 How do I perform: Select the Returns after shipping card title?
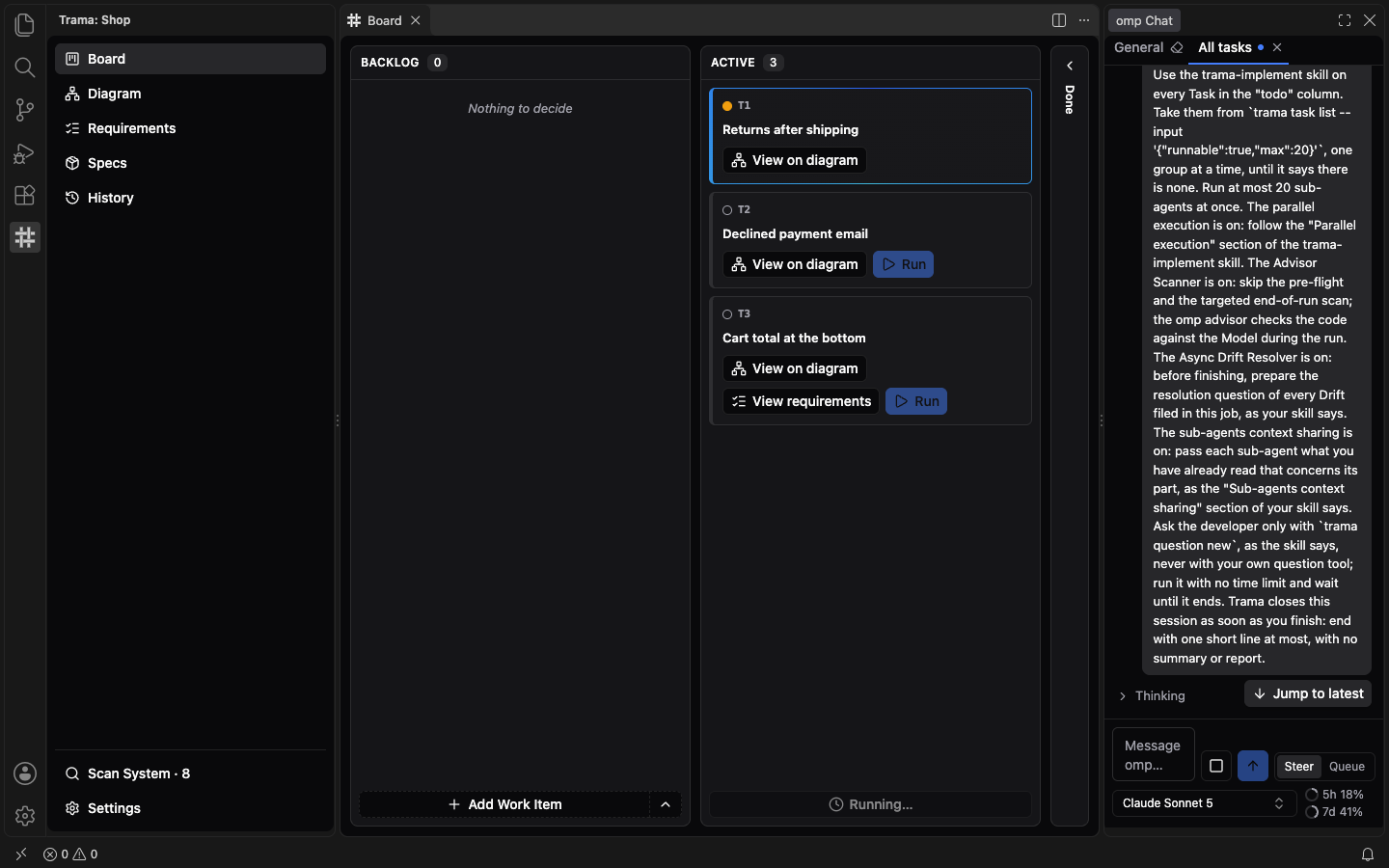[x=790, y=130]
